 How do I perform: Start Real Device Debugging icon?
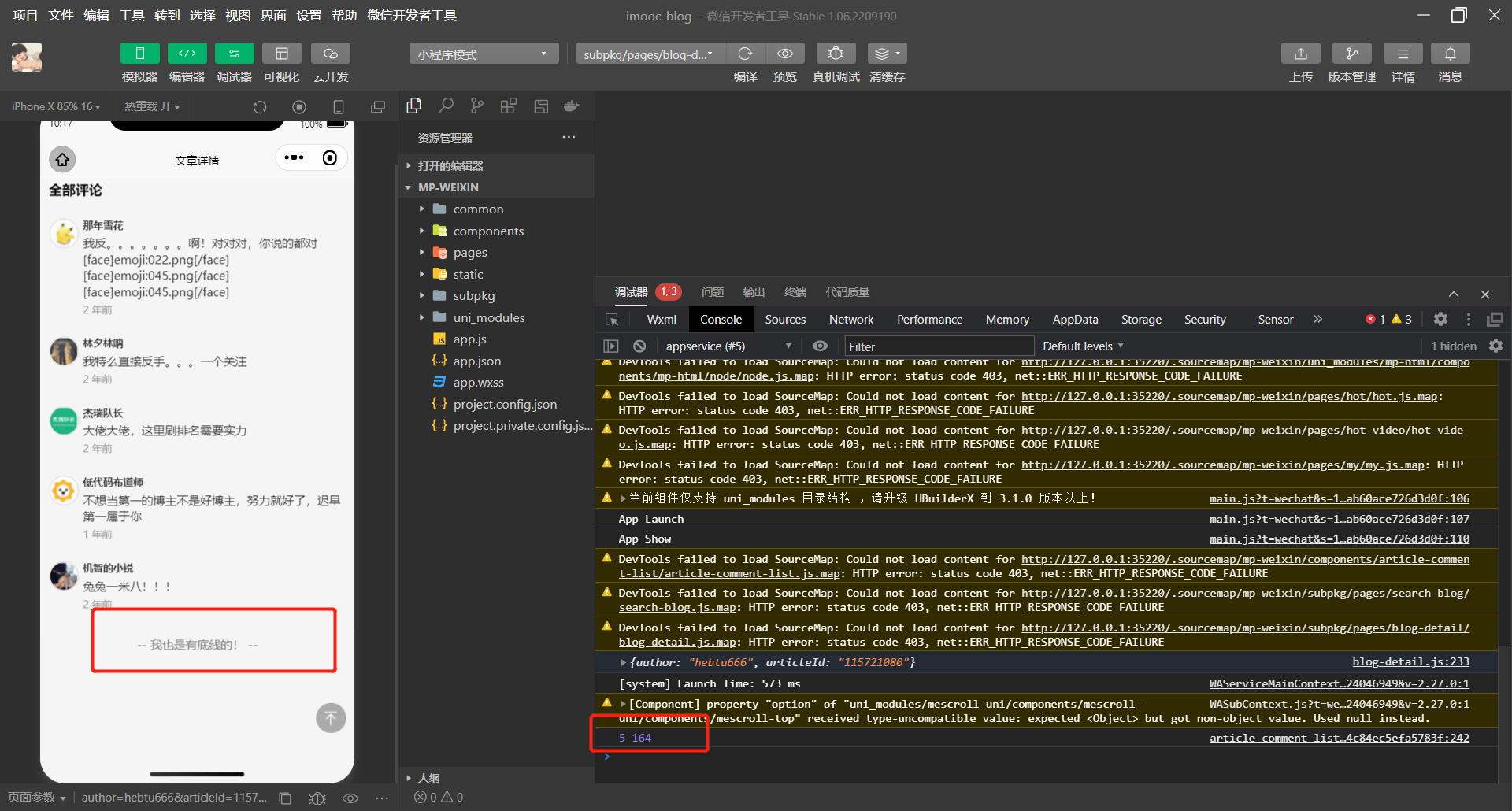click(836, 54)
